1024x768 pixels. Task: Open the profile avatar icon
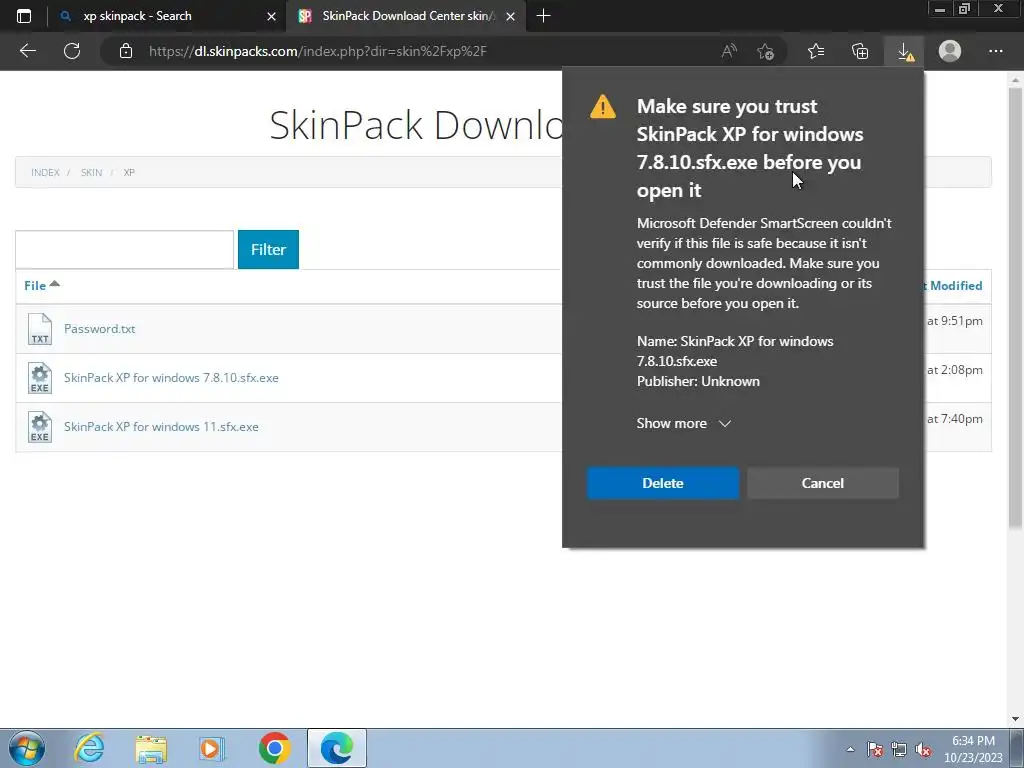(950, 51)
